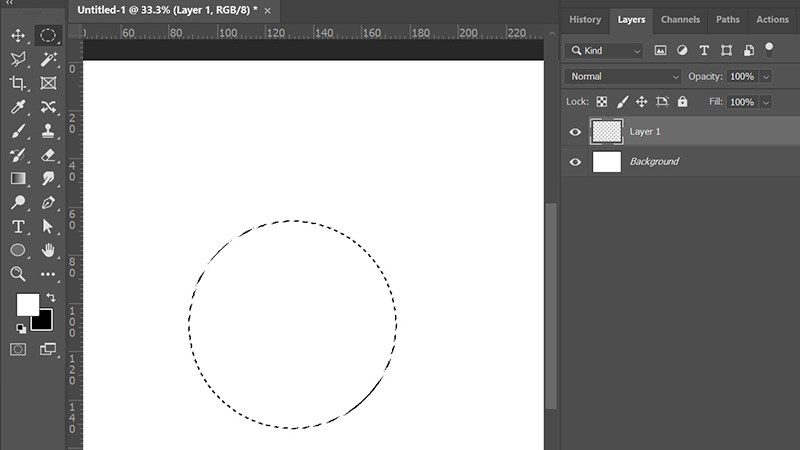Filter layers by pixel layers
This screenshot has width=800, height=450.
[660, 50]
